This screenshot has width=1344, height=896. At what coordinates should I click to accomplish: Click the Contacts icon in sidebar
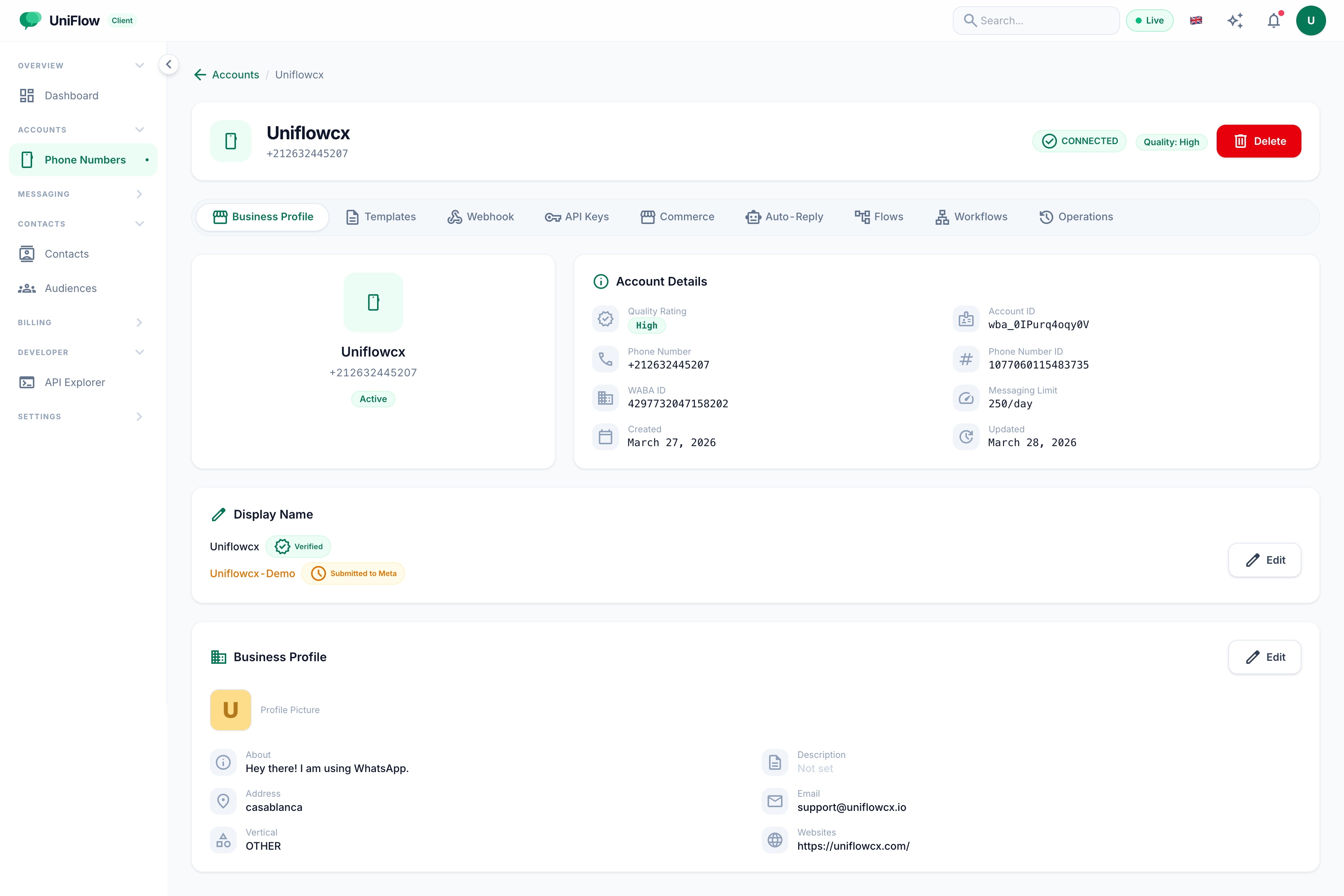tap(27, 254)
